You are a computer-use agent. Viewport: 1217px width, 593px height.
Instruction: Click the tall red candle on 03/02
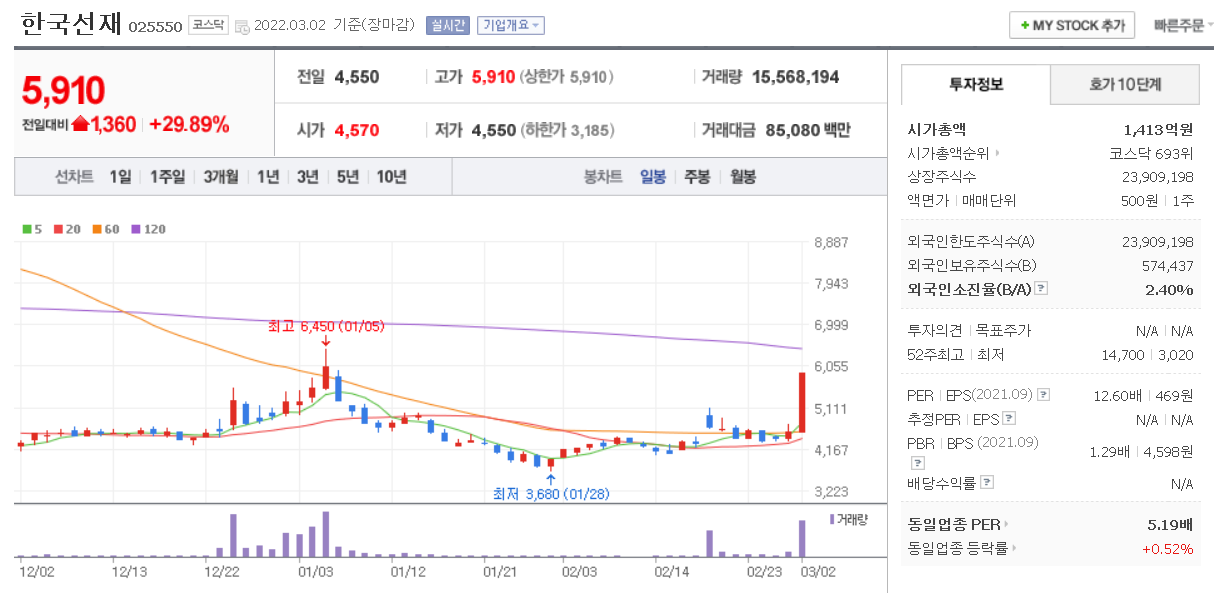(802, 403)
